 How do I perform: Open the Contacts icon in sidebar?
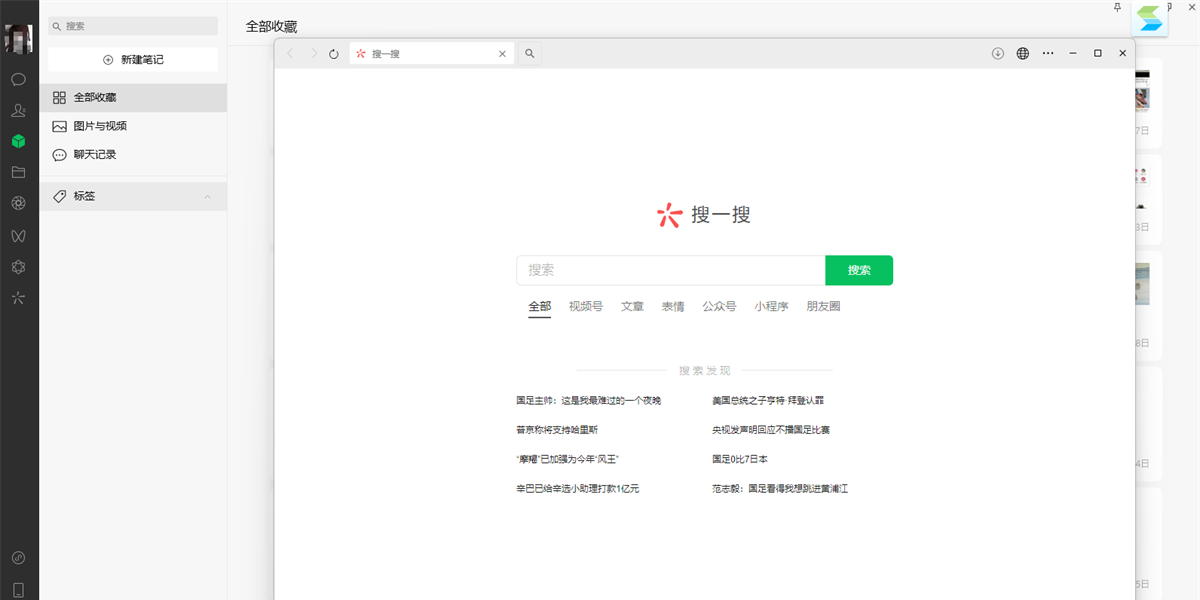18,110
